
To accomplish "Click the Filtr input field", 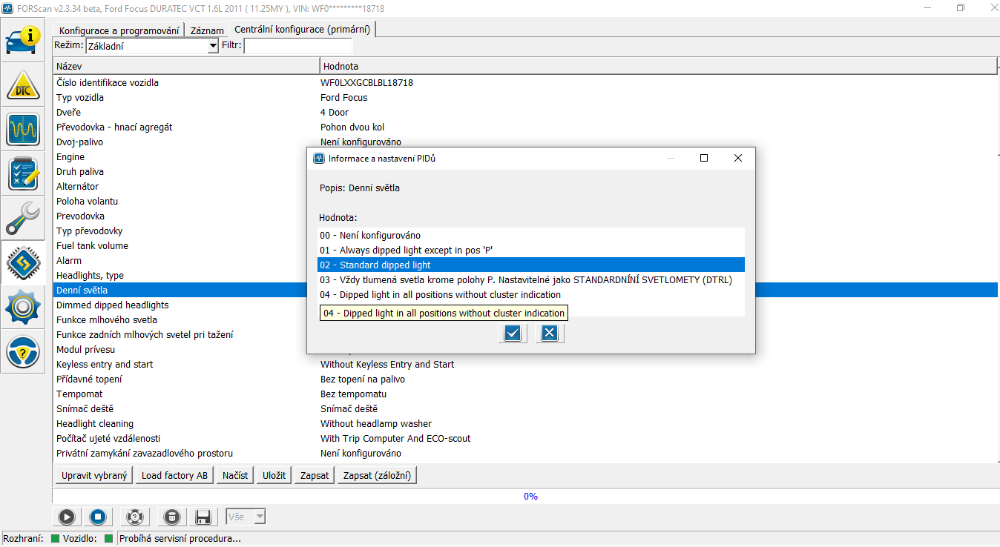I will click(297, 46).
